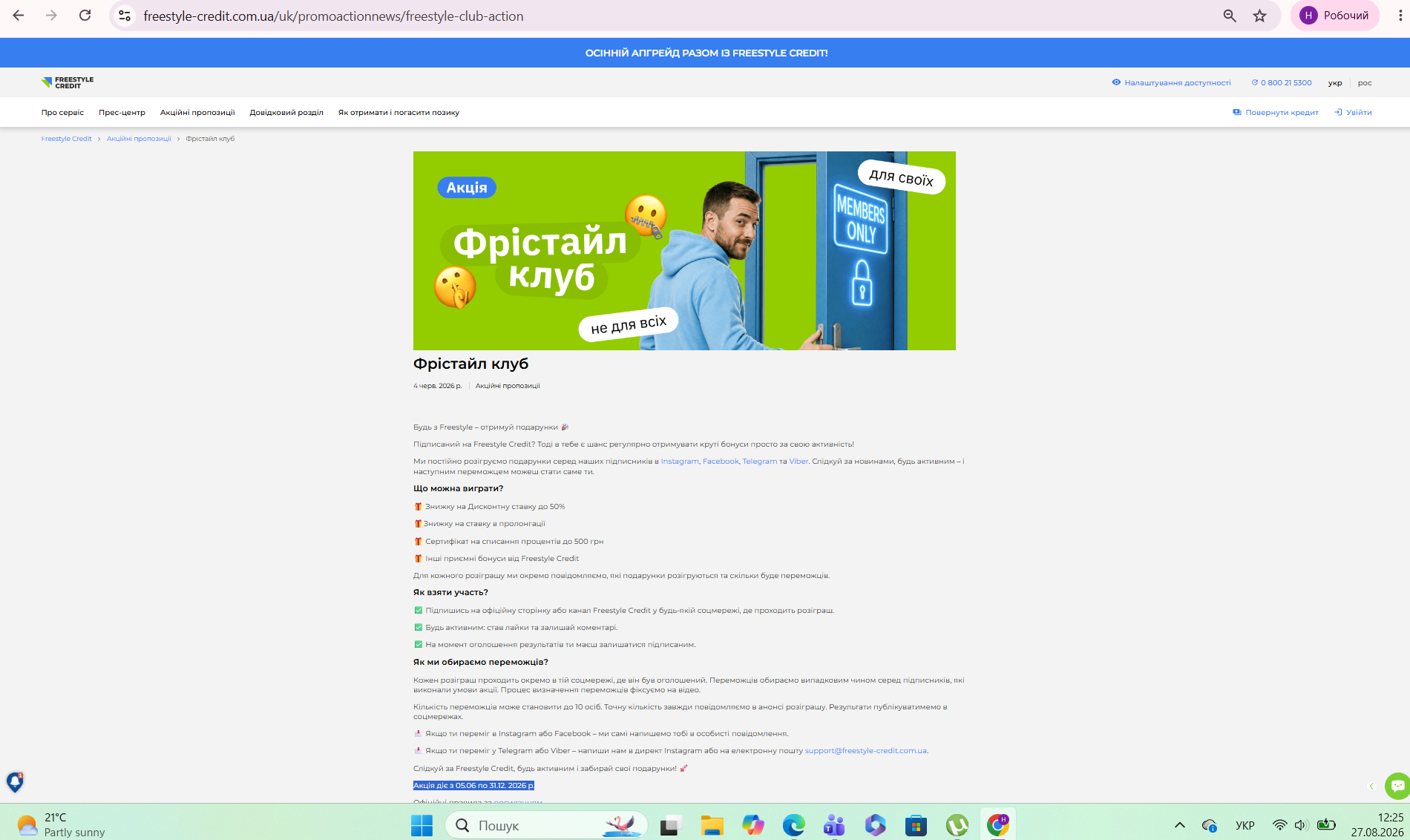Viewport: 1410px width, 840px height.
Task: Open Copilot from the taskbar
Action: pos(753,825)
